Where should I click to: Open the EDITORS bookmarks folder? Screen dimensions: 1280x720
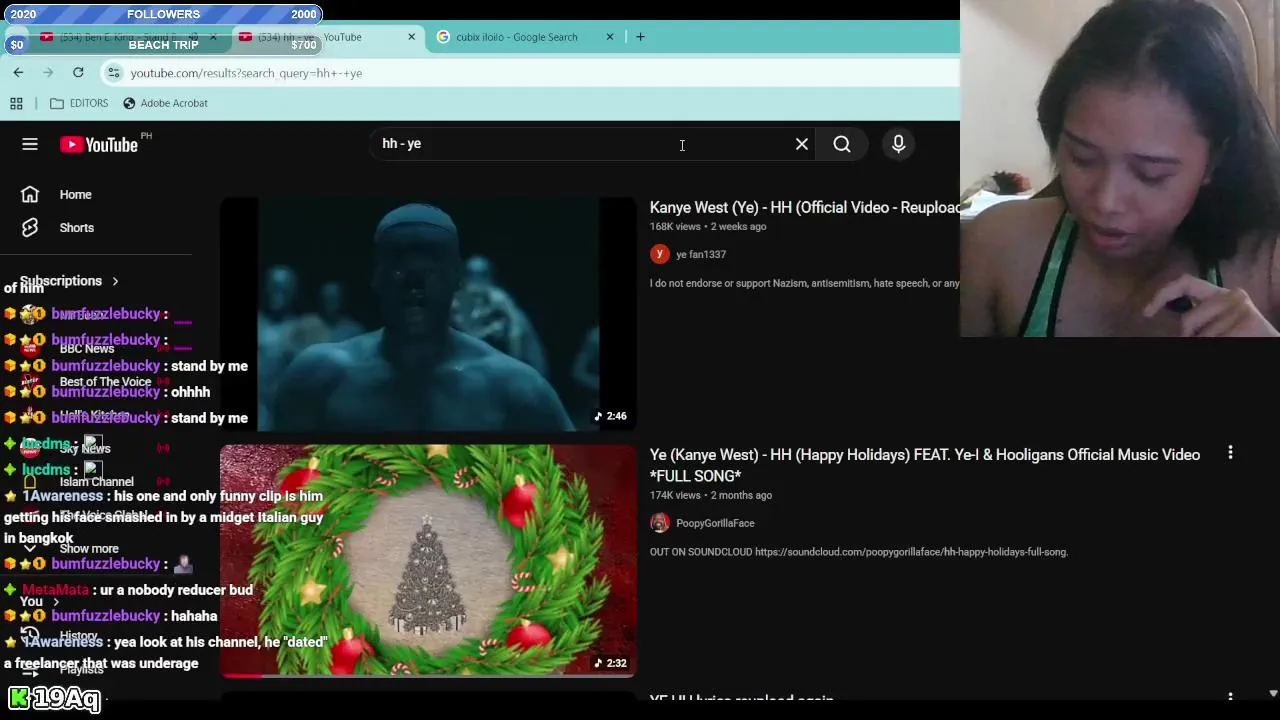click(x=79, y=103)
